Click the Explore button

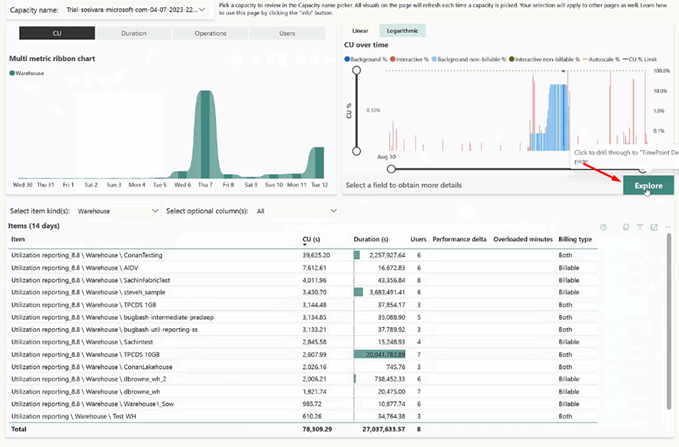(648, 185)
